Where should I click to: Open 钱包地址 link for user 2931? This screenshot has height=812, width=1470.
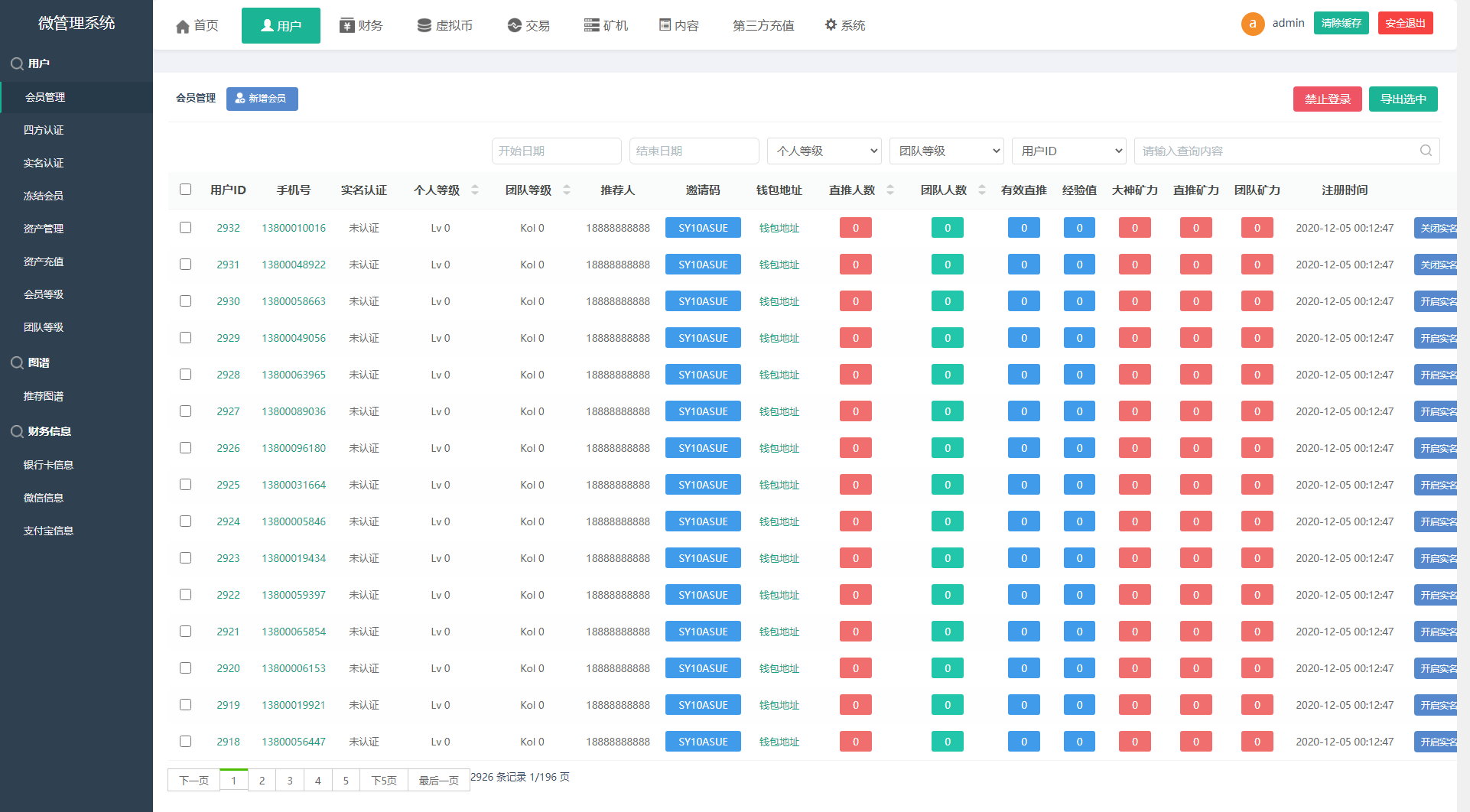779,265
